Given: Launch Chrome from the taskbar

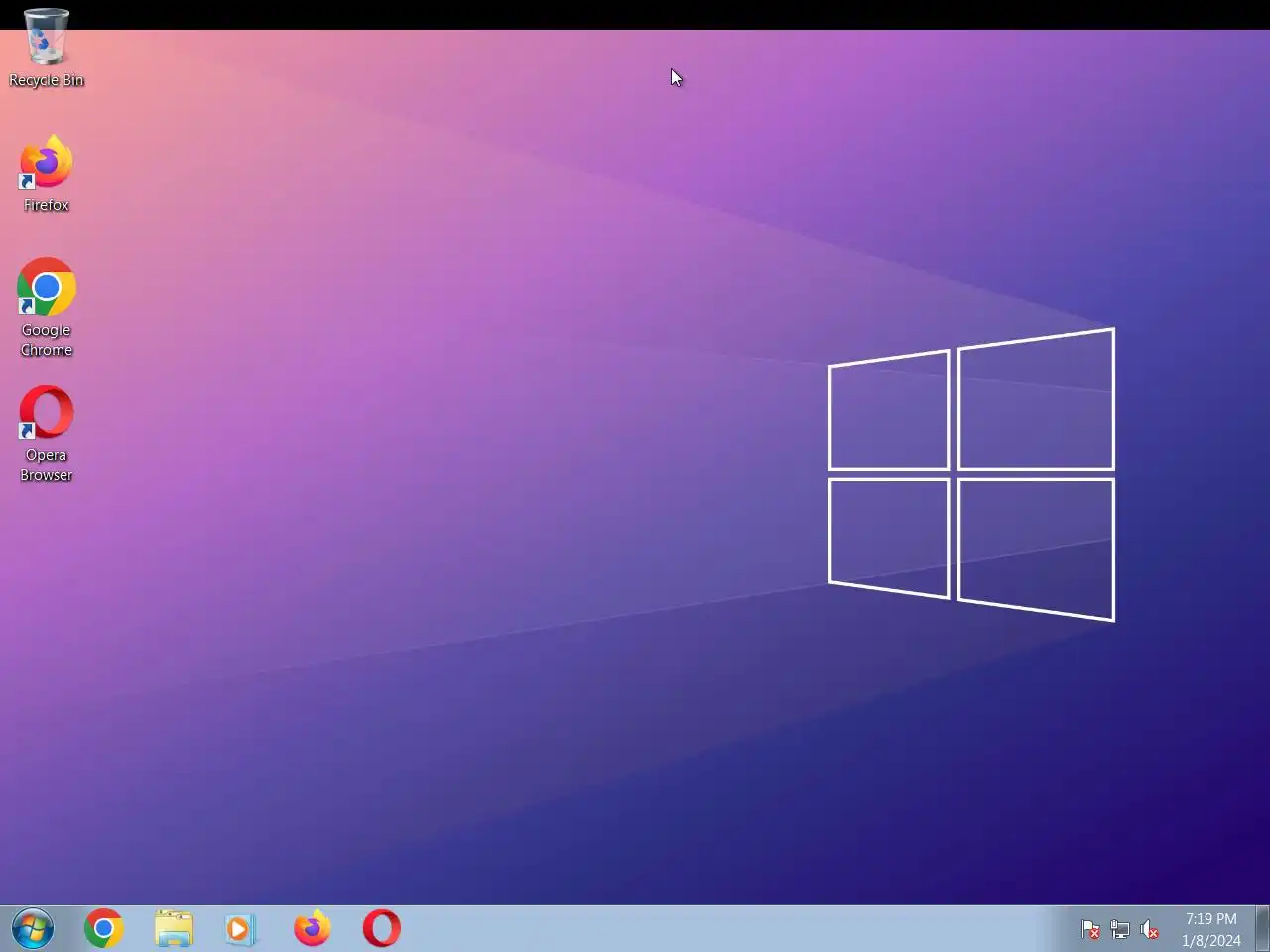Looking at the screenshot, I should (x=104, y=929).
